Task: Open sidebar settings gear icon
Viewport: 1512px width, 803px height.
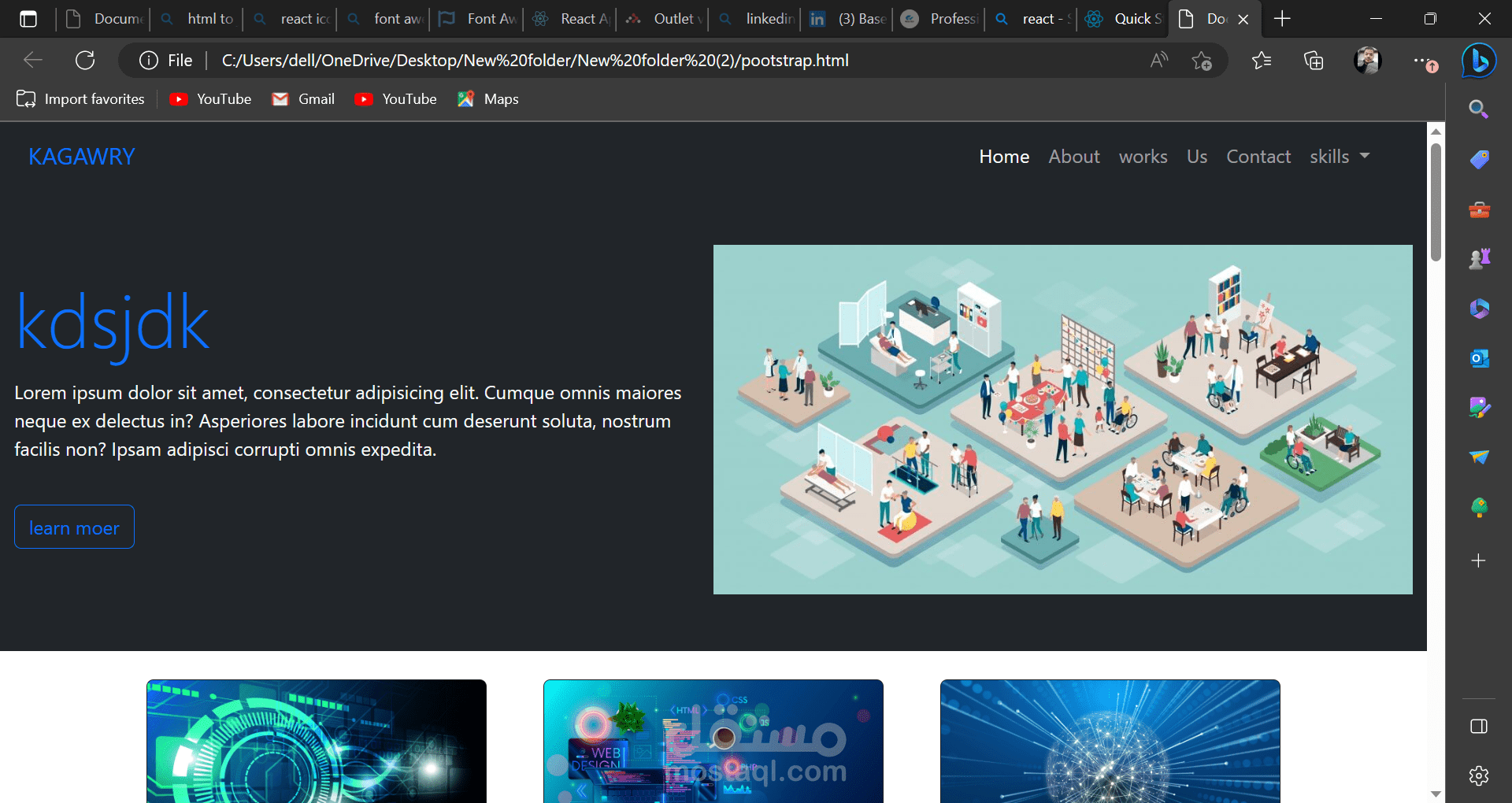Action: [x=1479, y=775]
